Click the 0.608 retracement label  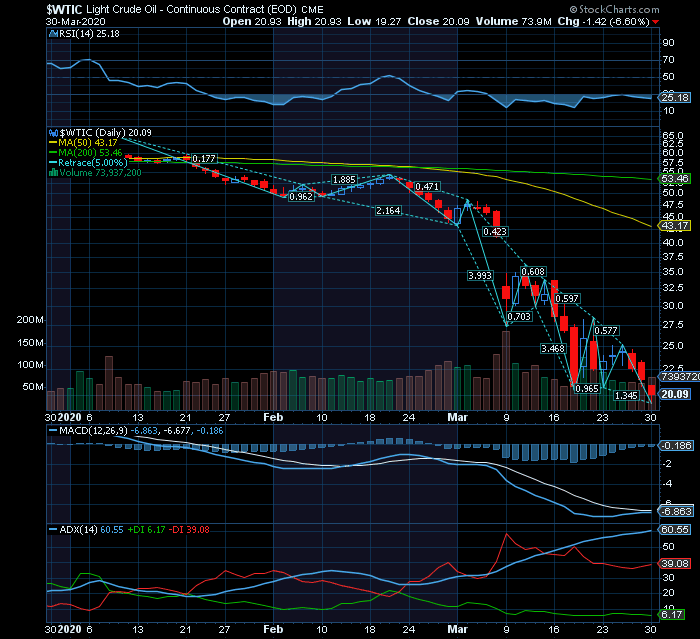533,271
